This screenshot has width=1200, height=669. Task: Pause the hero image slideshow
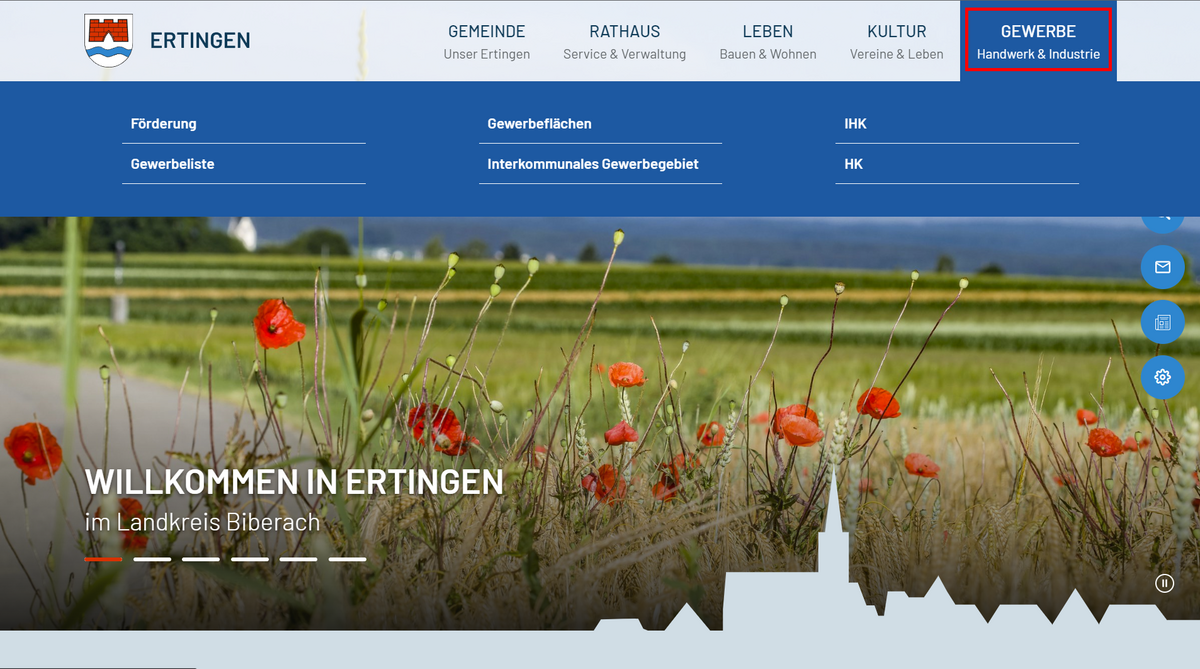tap(1164, 583)
